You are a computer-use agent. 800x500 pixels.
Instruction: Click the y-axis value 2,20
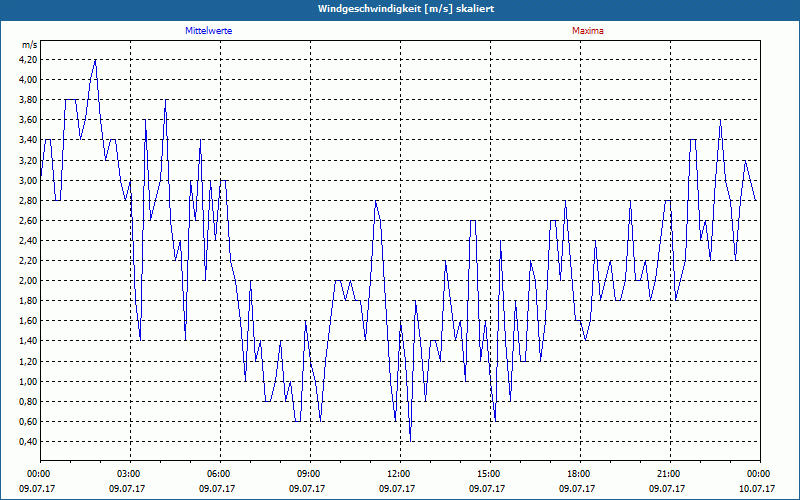[x=28, y=261]
